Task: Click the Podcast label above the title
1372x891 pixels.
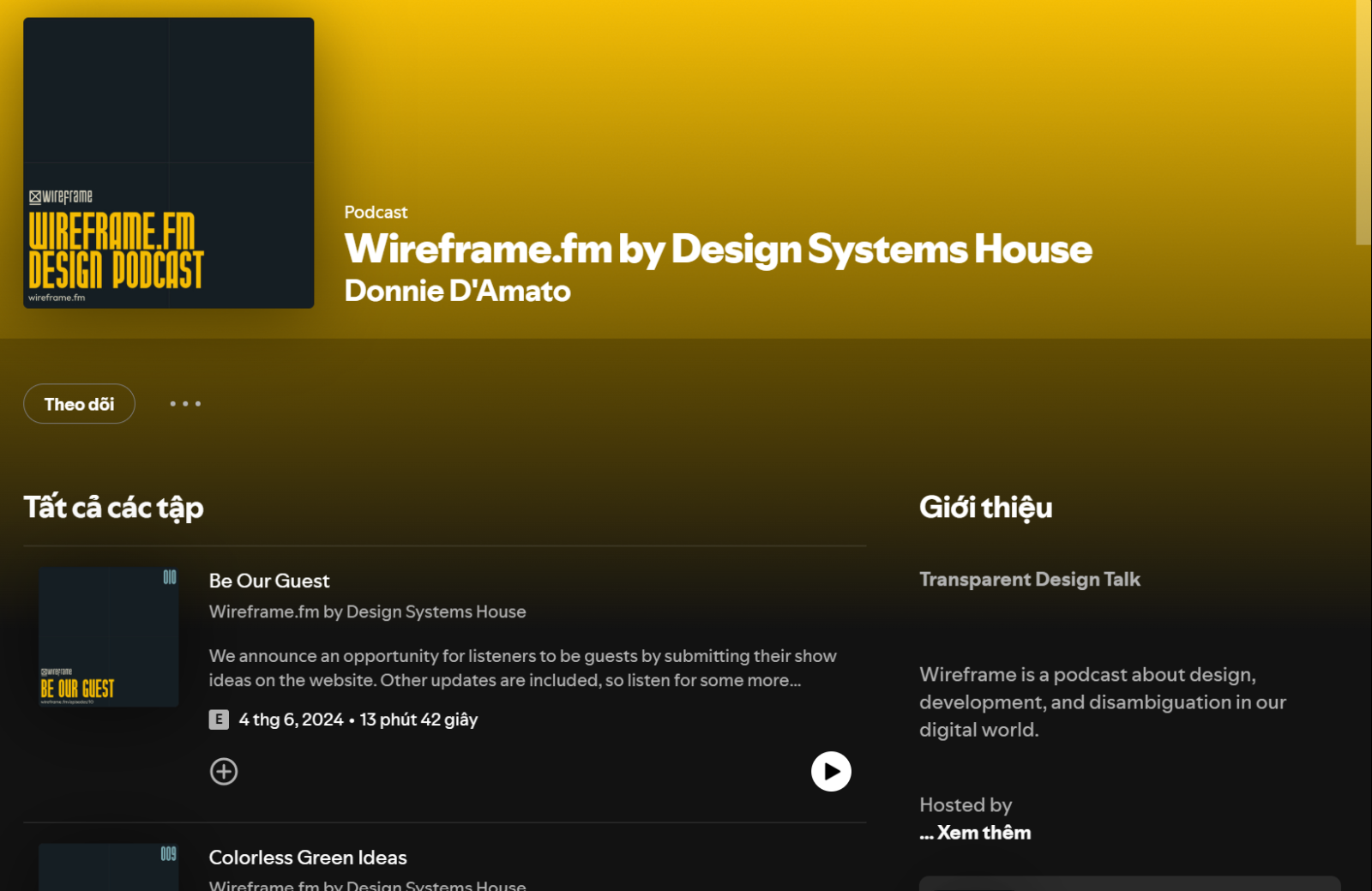Action: tap(376, 212)
